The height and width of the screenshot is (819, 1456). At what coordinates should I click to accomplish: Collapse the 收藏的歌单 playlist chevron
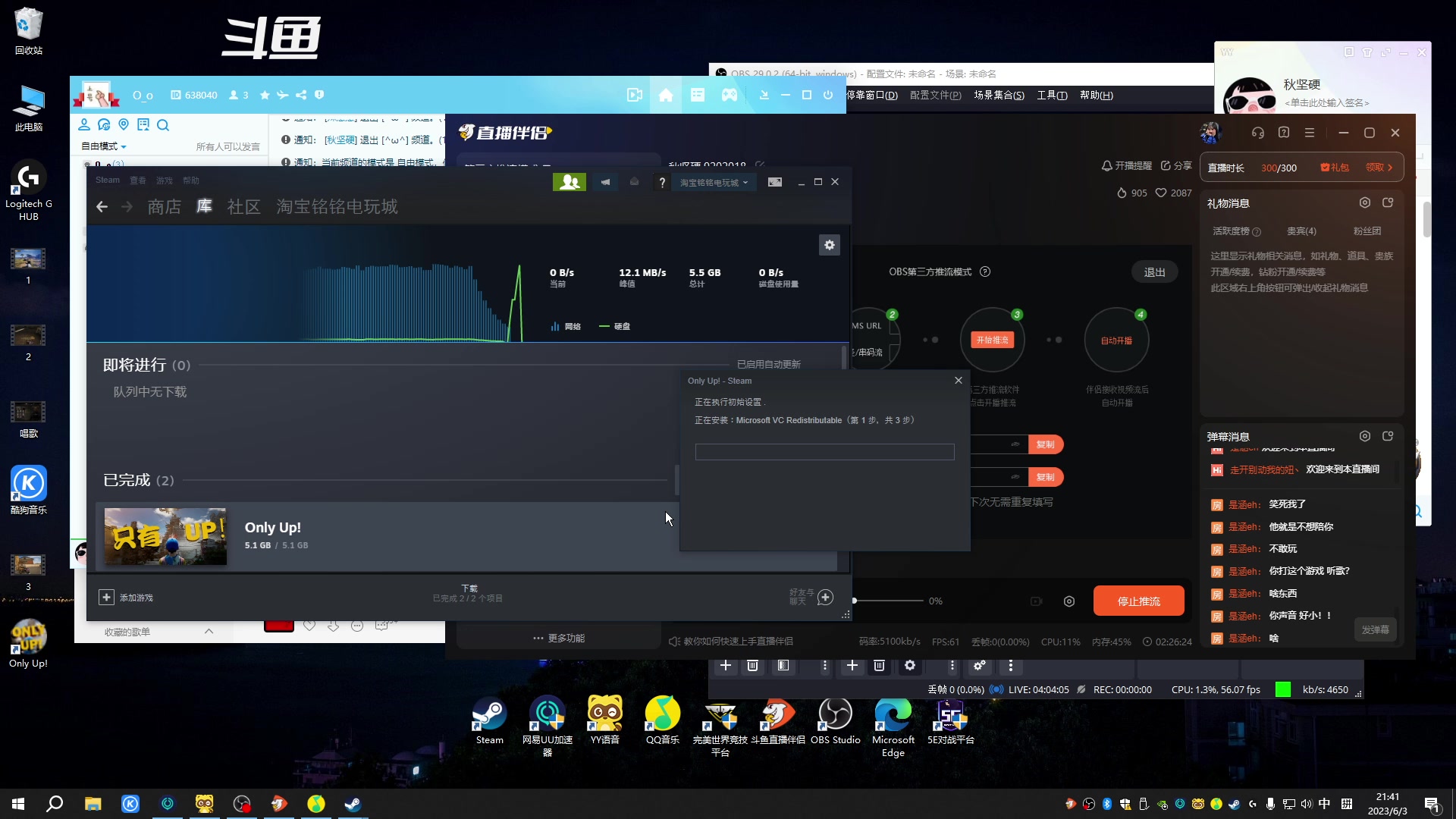(x=209, y=632)
